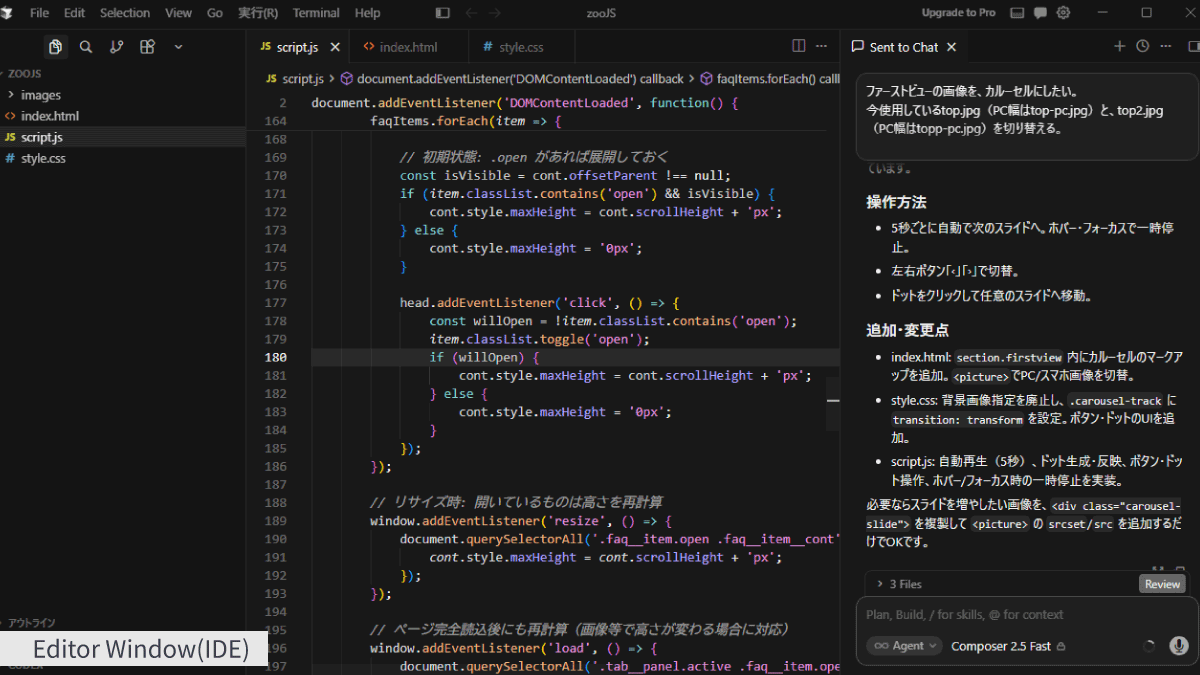Expand the hidden sidebar views chevron
The image size is (1200, 675).
pyautogui.click(x=178, y=47)
